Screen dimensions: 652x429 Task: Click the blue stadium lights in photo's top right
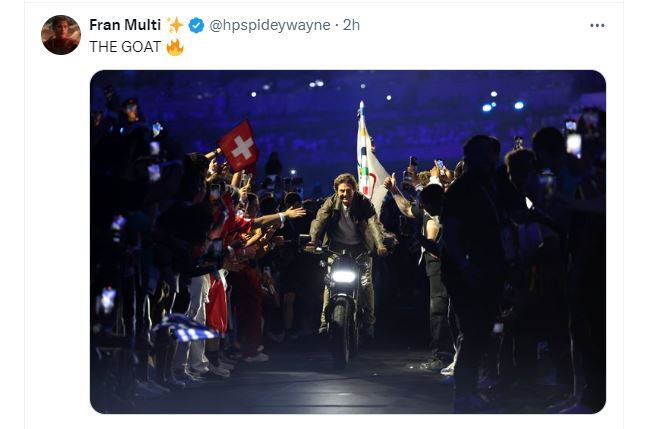(x=502, y=104)
